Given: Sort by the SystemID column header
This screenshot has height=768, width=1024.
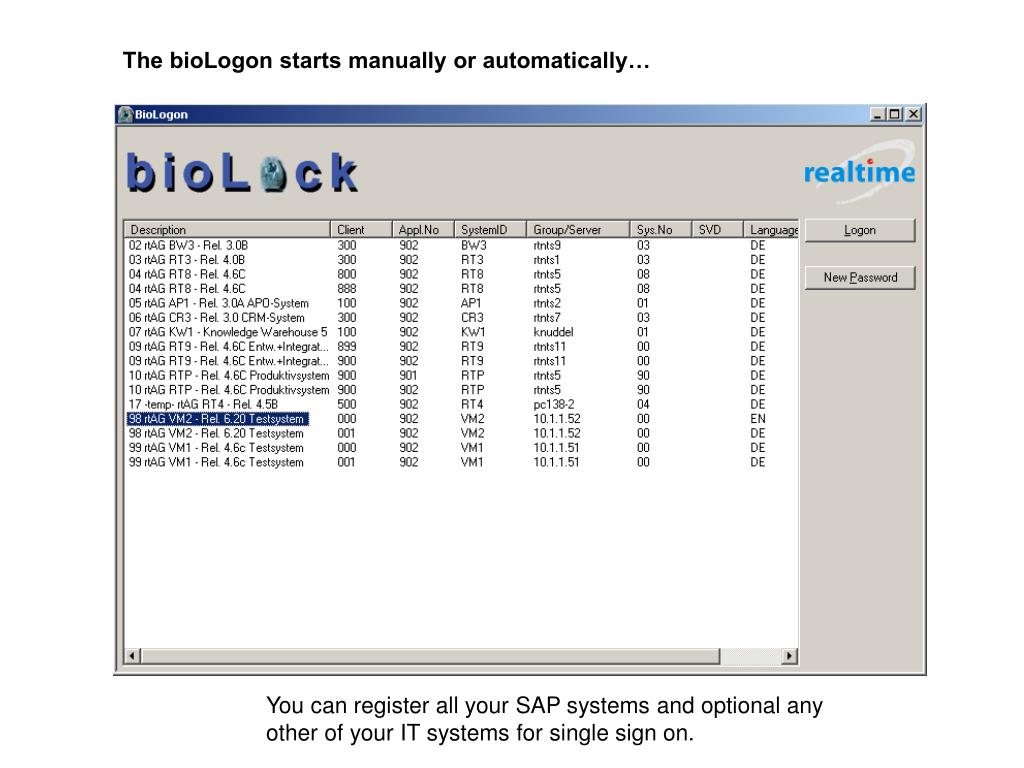Looking at the screenshot, I should point(490,230).
